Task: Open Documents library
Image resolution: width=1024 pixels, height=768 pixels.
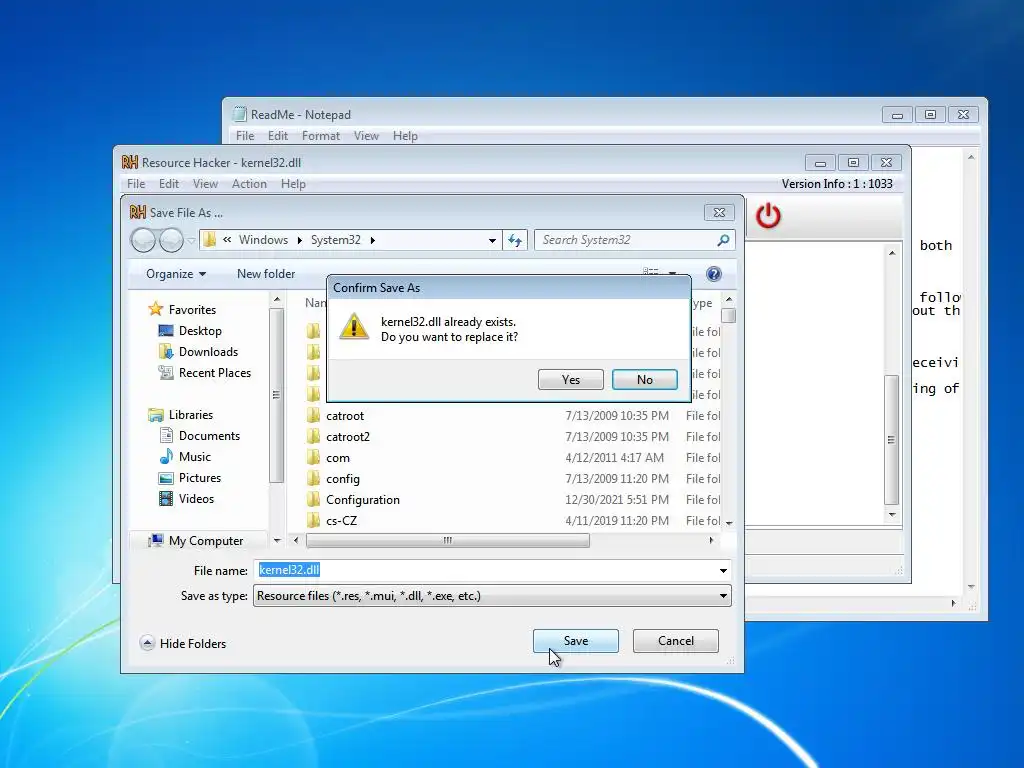Action: [209, 436]
